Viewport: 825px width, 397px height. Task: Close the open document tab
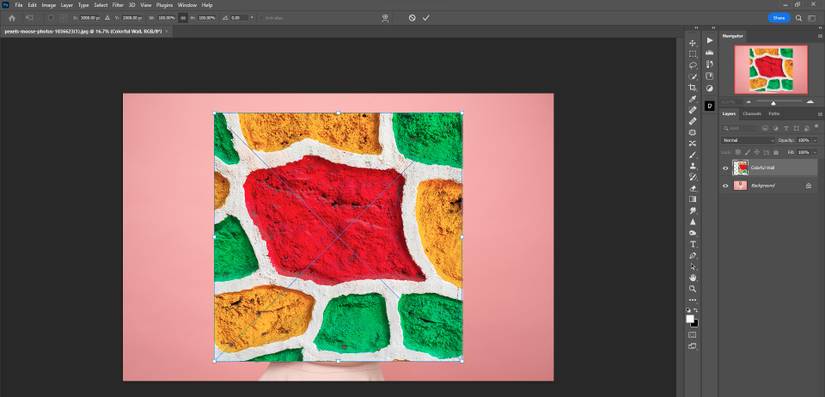pos(167,31)
